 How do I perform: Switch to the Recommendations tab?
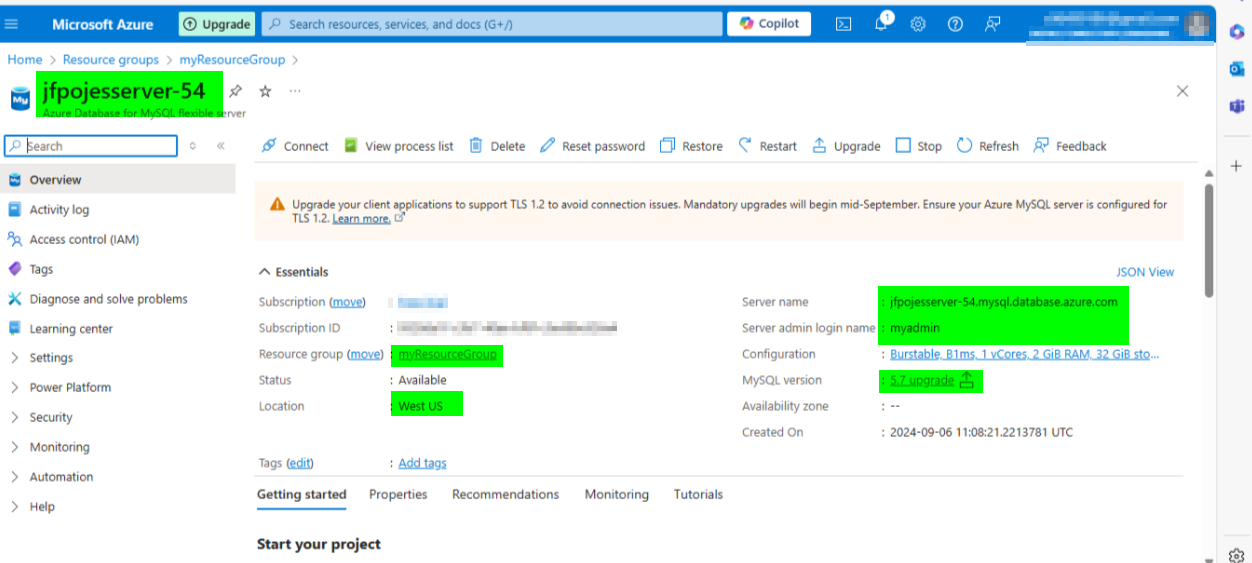coord(505,494)
